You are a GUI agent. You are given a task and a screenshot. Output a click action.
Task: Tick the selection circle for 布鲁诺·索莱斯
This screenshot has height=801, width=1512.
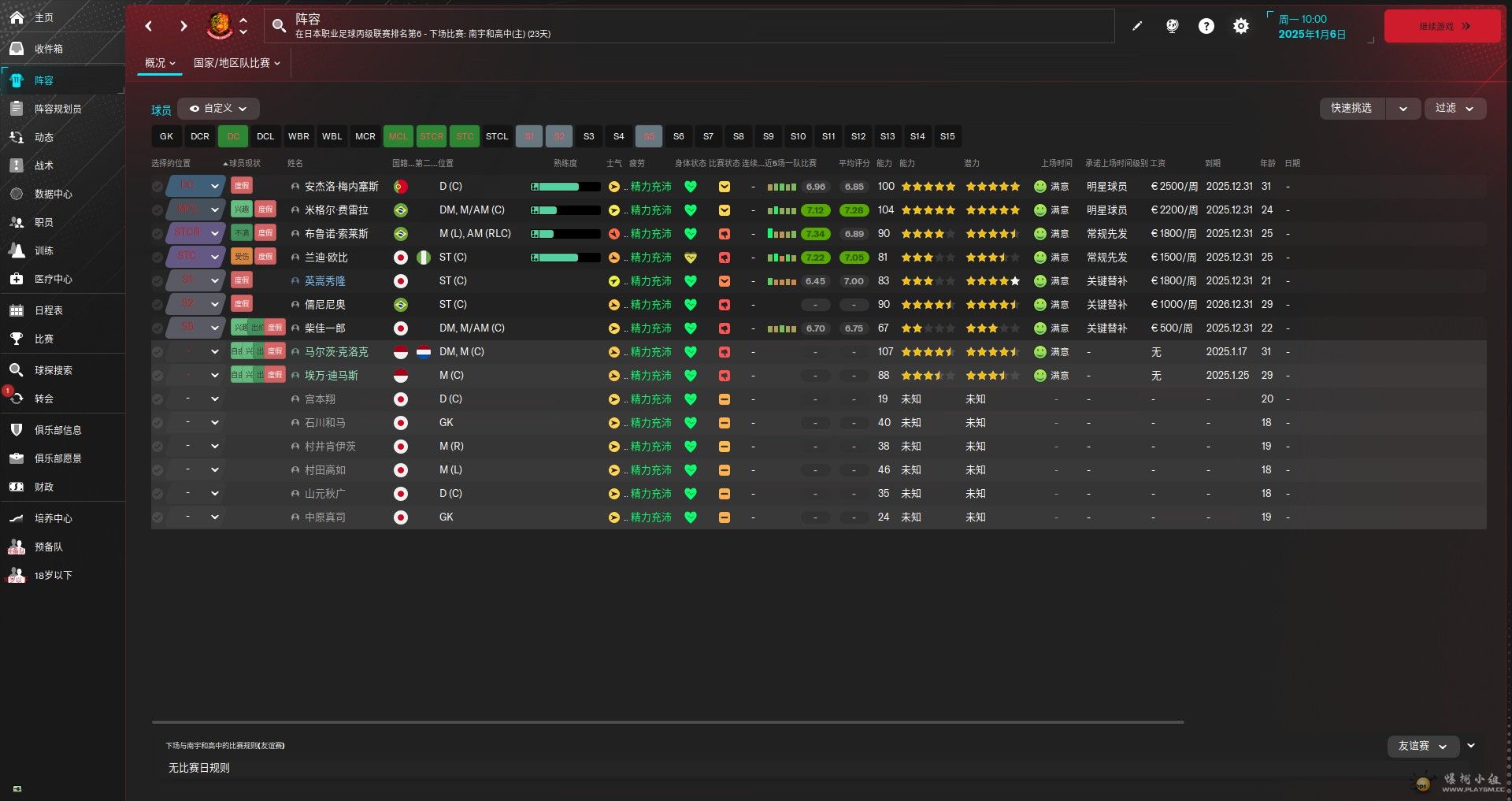tap(157, 234)
